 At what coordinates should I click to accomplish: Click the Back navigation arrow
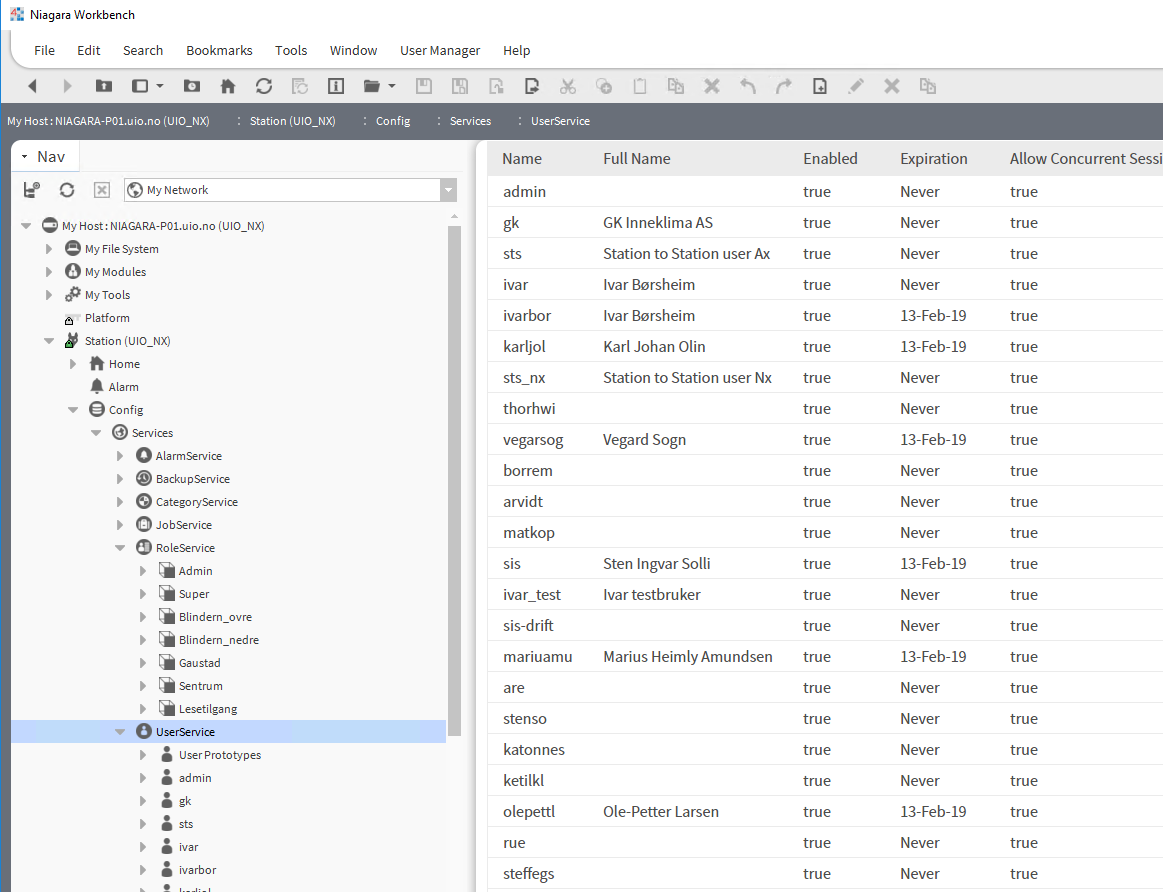(32, 86)
